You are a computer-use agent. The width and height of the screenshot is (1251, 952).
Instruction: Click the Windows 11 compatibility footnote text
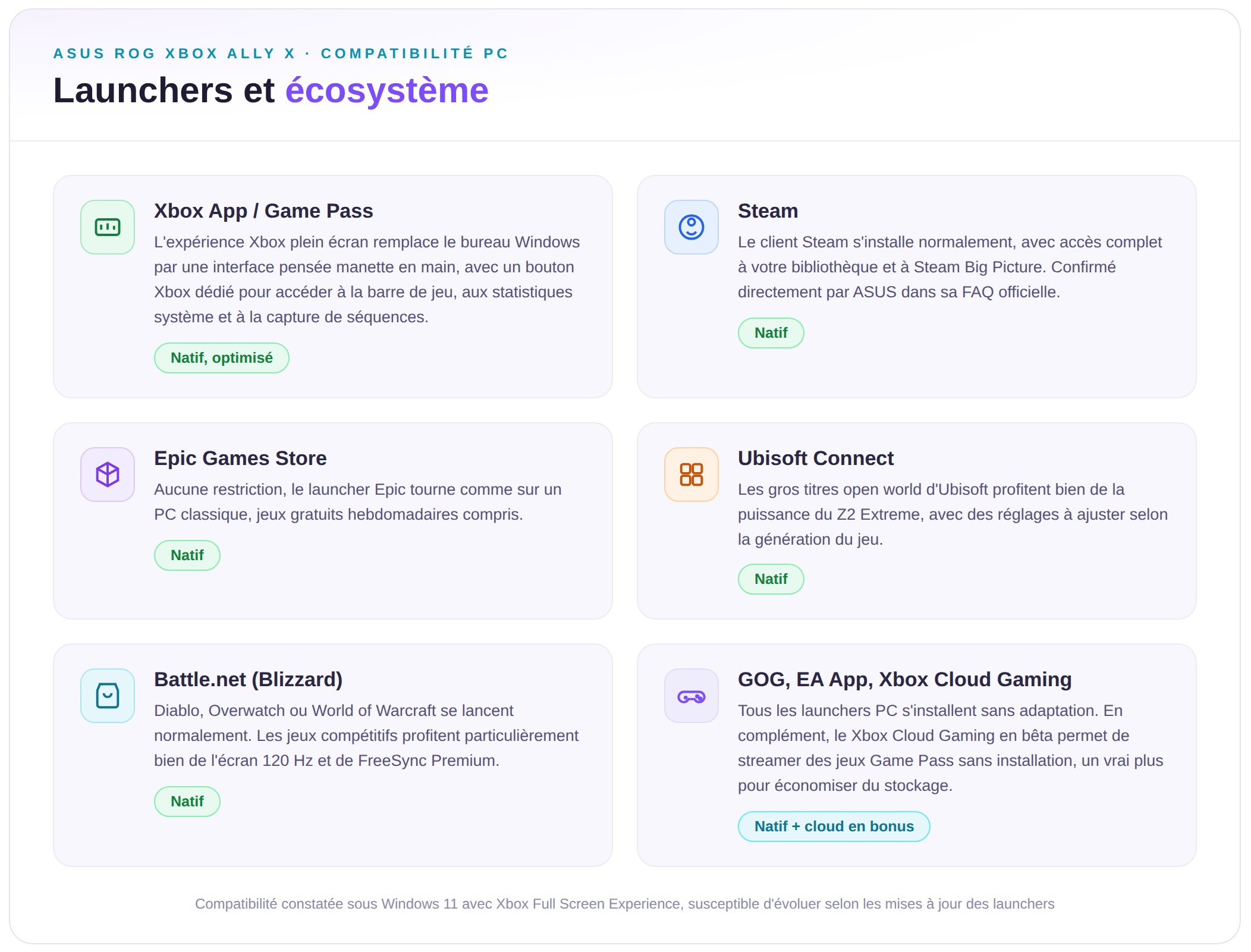click(625, 904)
